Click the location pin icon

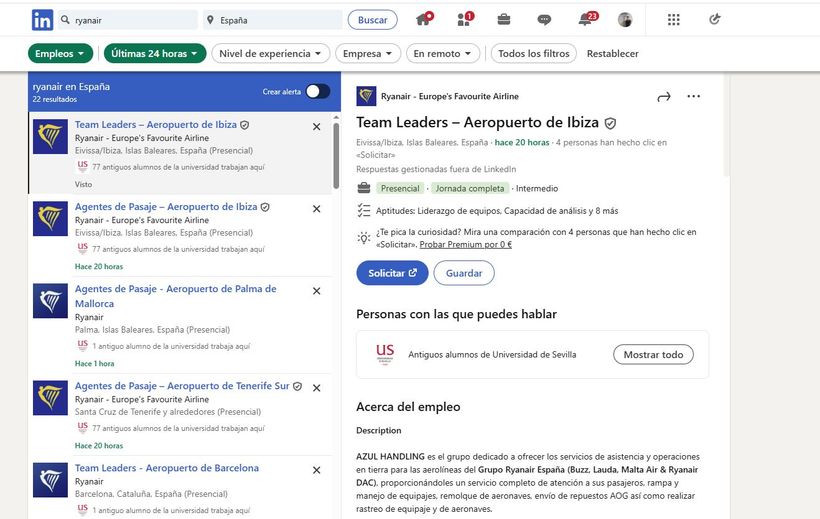click(210, 20)
